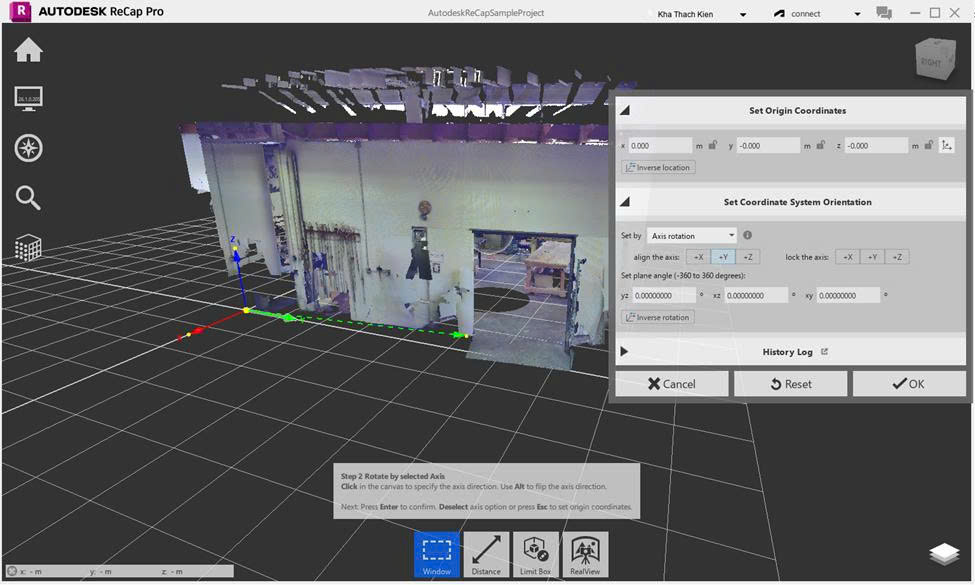
Task: Click the yz plane angle field
Action: tap(664, 295)
